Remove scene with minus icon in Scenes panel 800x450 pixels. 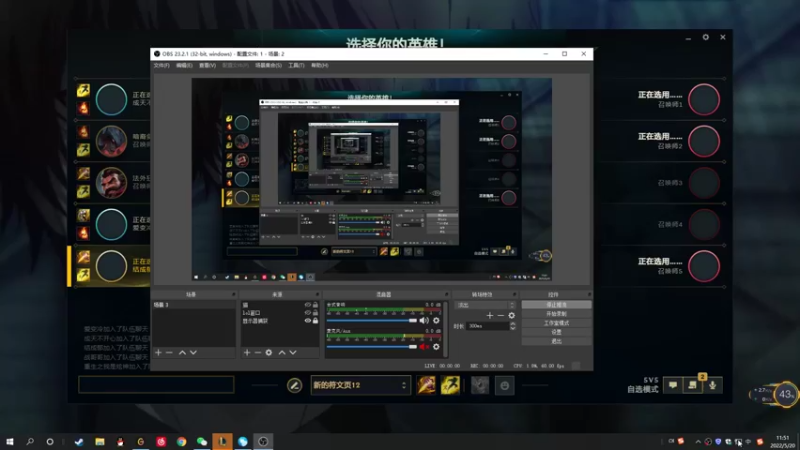click(x=169, y=353)
